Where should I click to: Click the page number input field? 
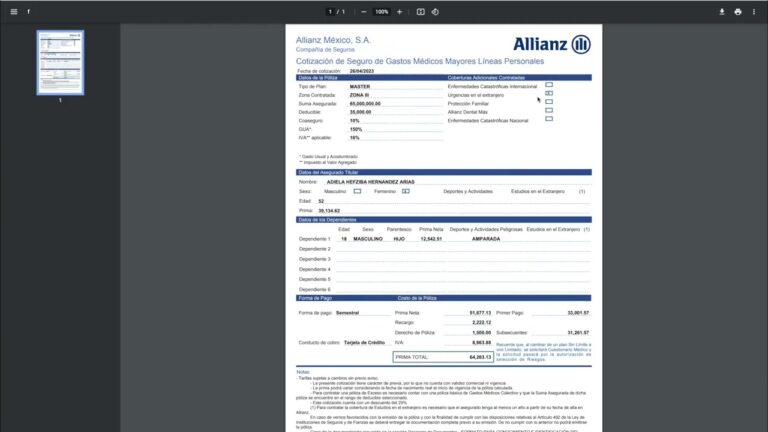point(330,12)
